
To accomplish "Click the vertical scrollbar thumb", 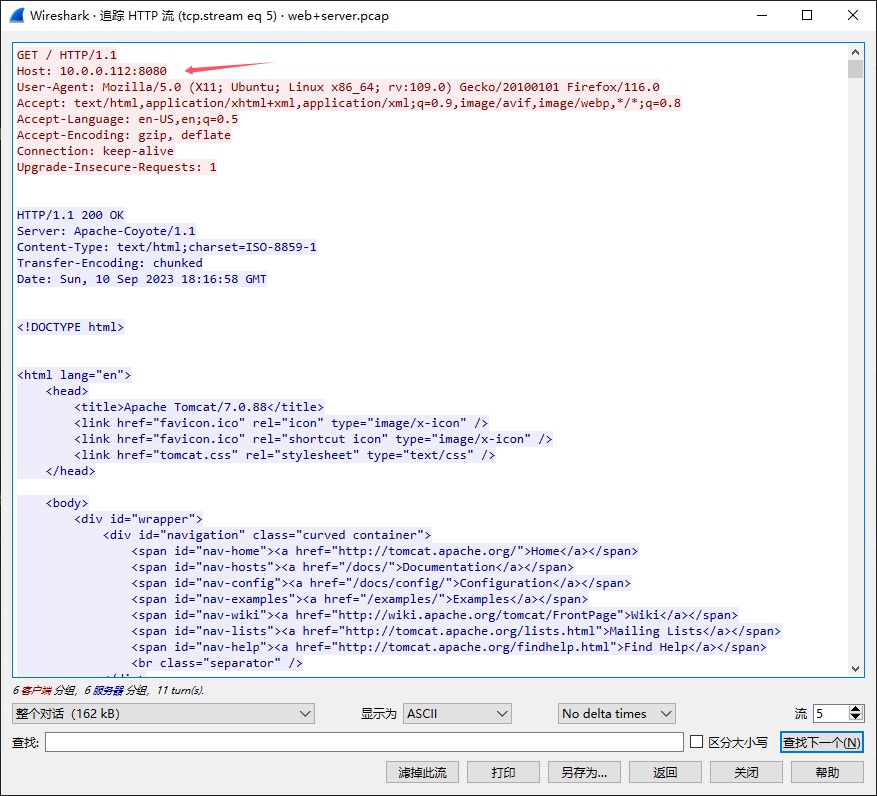I will tap(855, 68).
